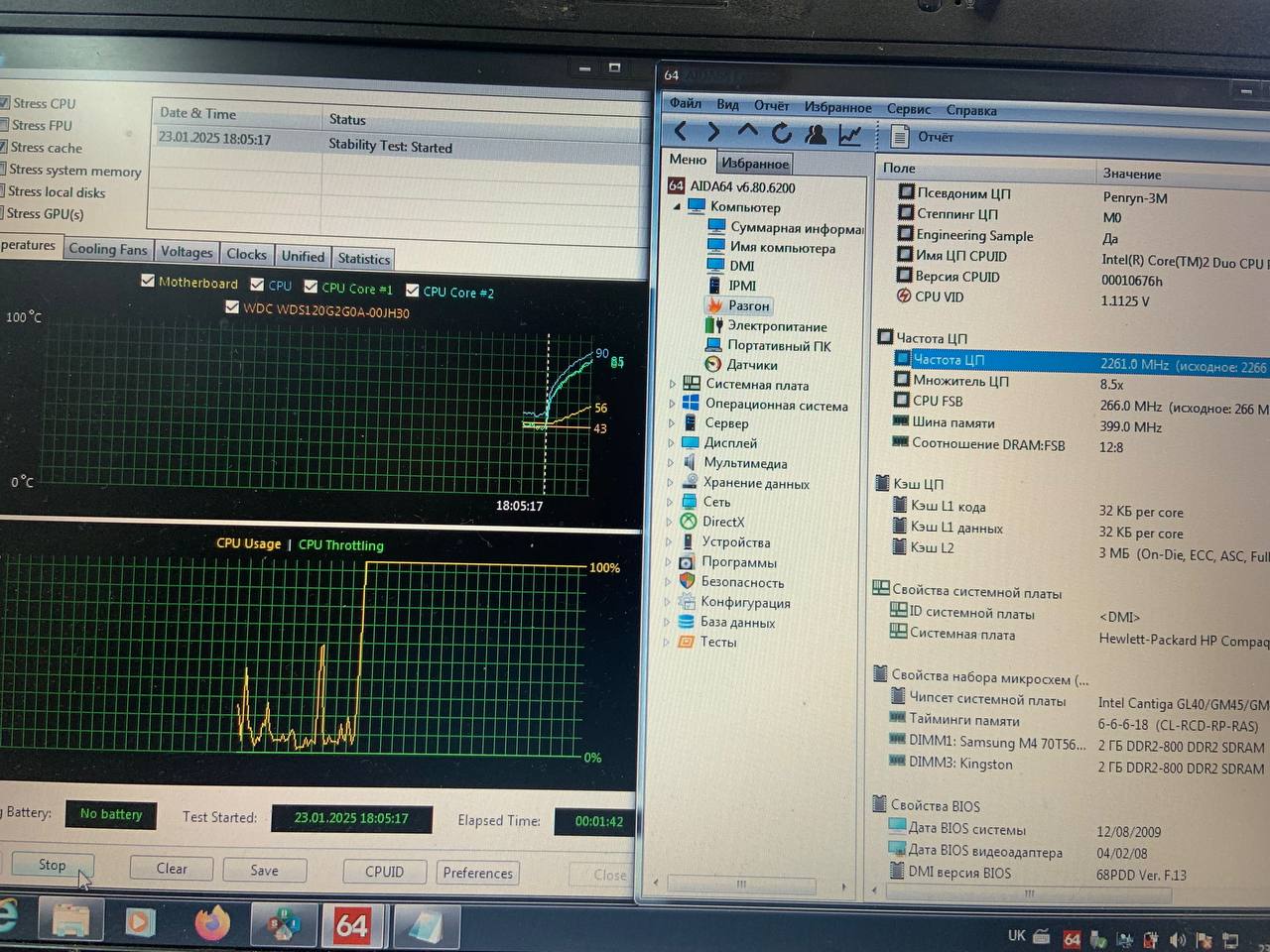Select the AIDA64 v6.80.6200 root node
Image resolution: width=1270 pixels, height=952 pixels.
tap(731, 186)
